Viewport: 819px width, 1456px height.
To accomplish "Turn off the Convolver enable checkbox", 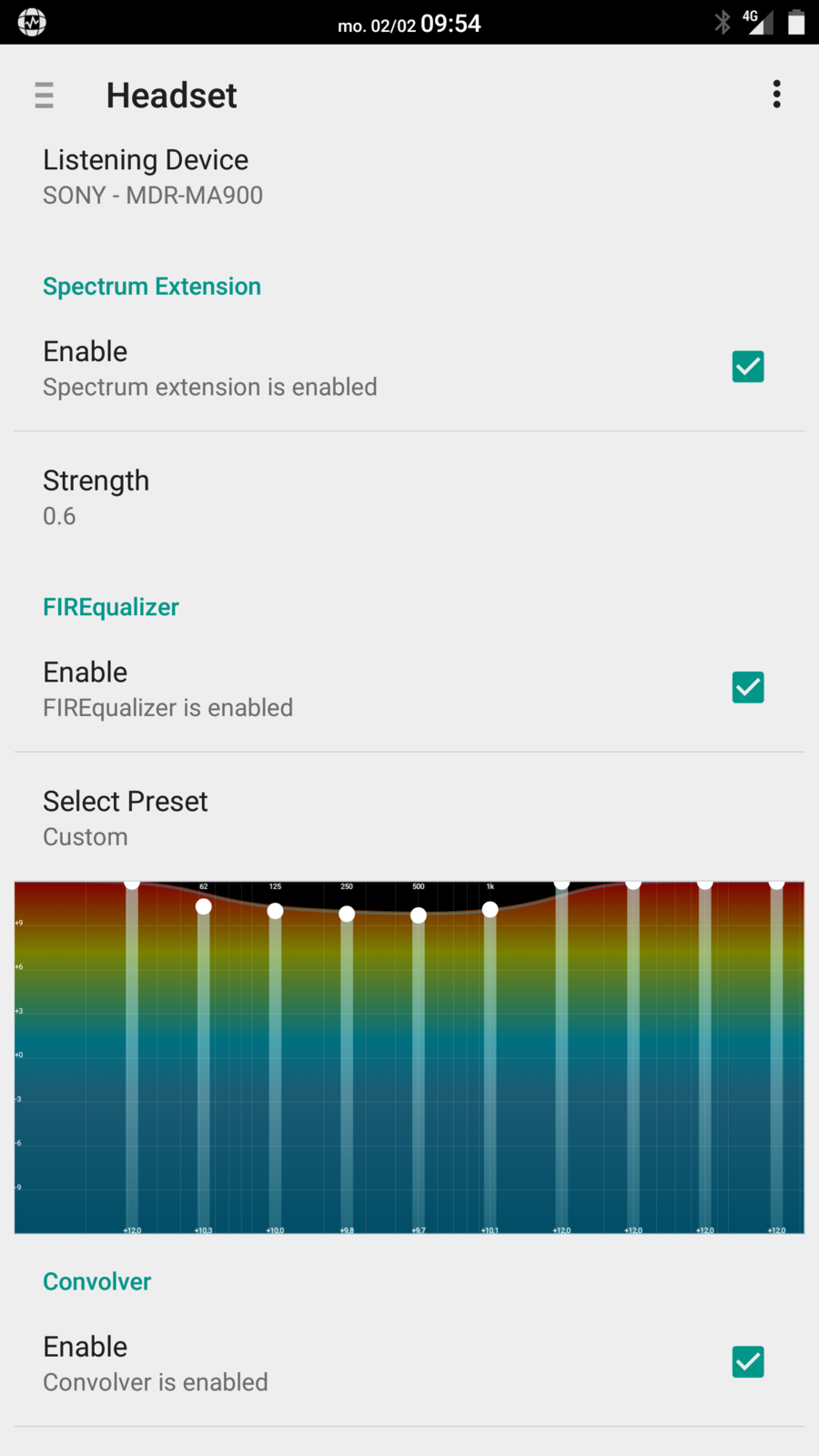I will click(x=748, y=1362).
